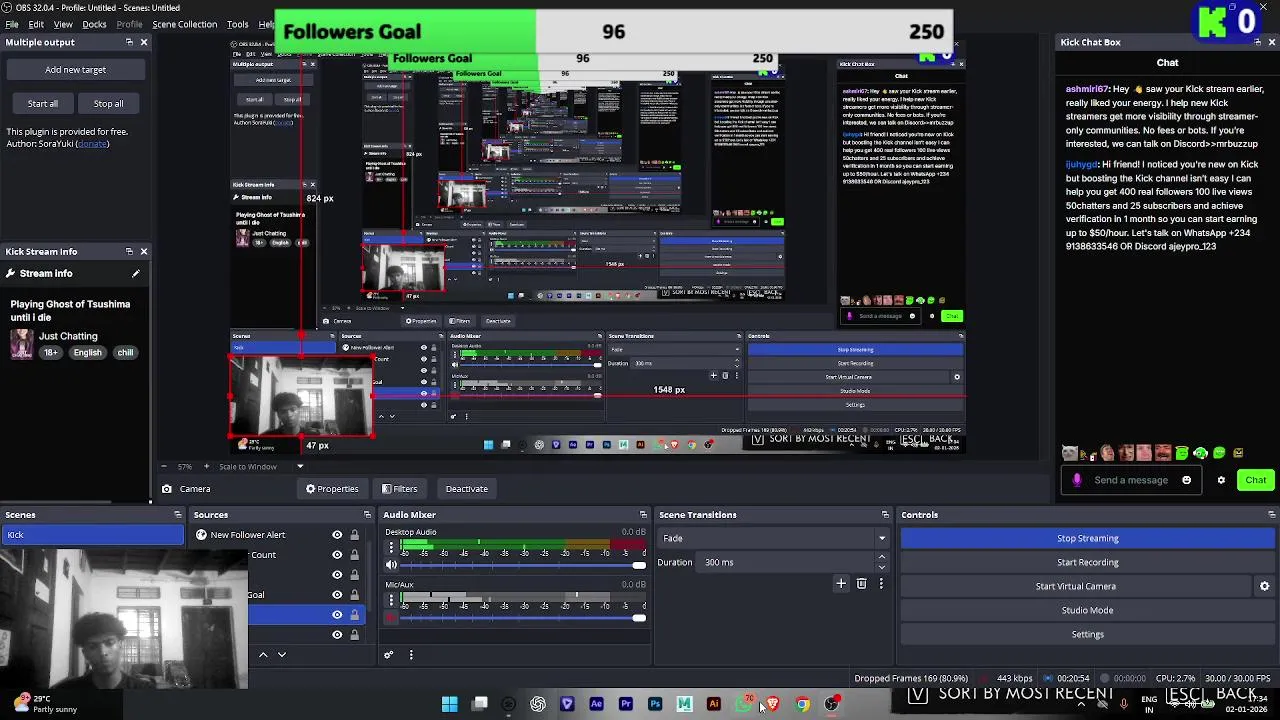1280x720 pixels.
Task: Open Scene Transitions three-dot menu
Action: tap(881, 583)
